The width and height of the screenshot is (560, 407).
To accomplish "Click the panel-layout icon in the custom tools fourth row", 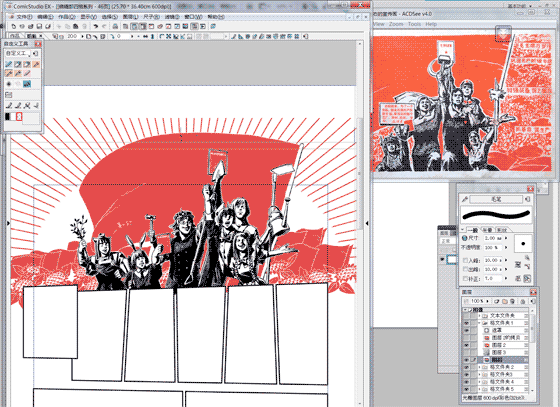I will [x=9, y=95].
